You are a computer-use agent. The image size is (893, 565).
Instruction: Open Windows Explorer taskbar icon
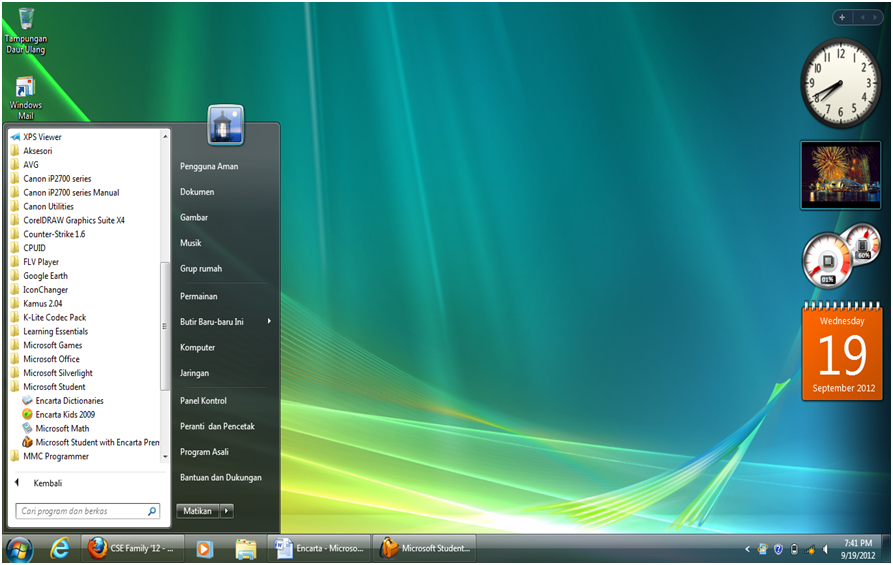(x=246, y=548)
